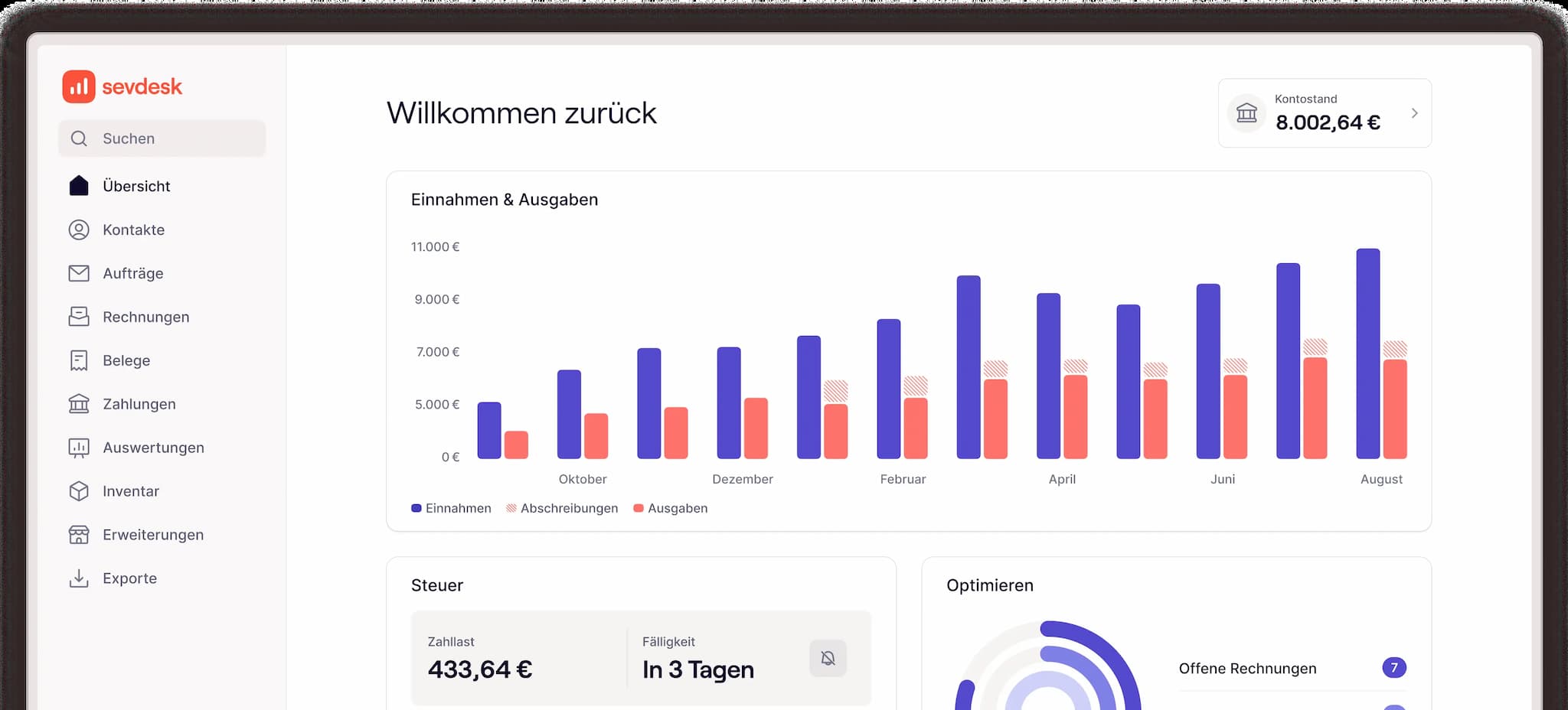Screen dimensions: 1568x710
Task: Click the Belege receipt icon
Action: (79, 360)
